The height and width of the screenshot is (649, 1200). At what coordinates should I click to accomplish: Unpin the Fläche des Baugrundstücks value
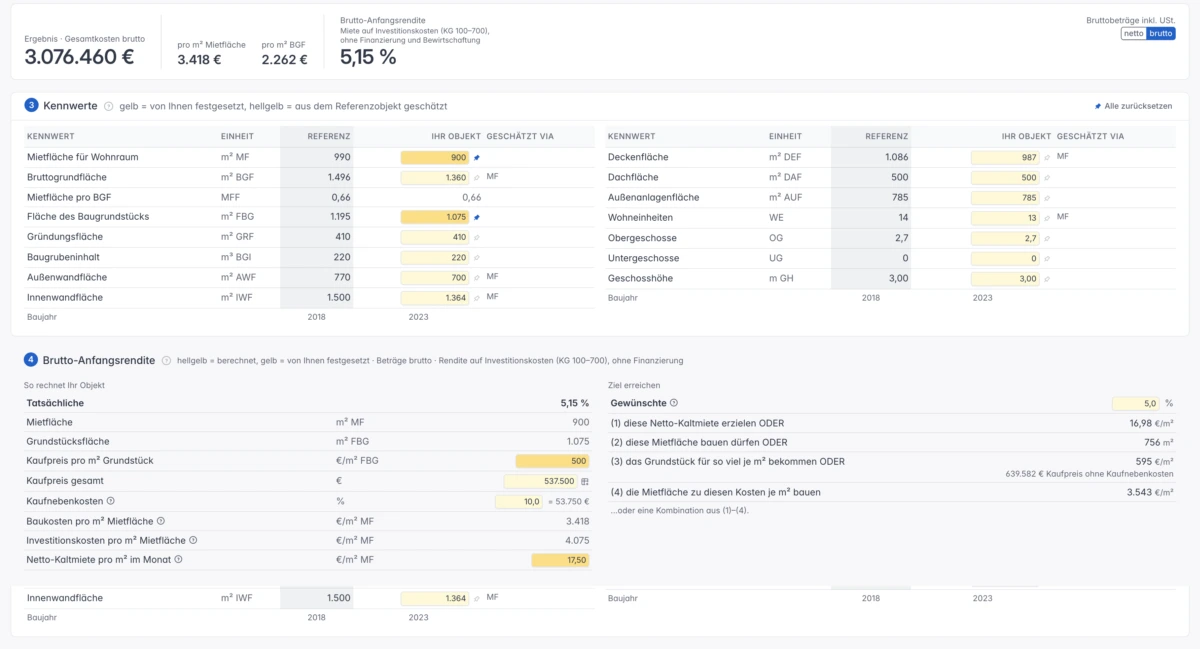pos(477,217)
